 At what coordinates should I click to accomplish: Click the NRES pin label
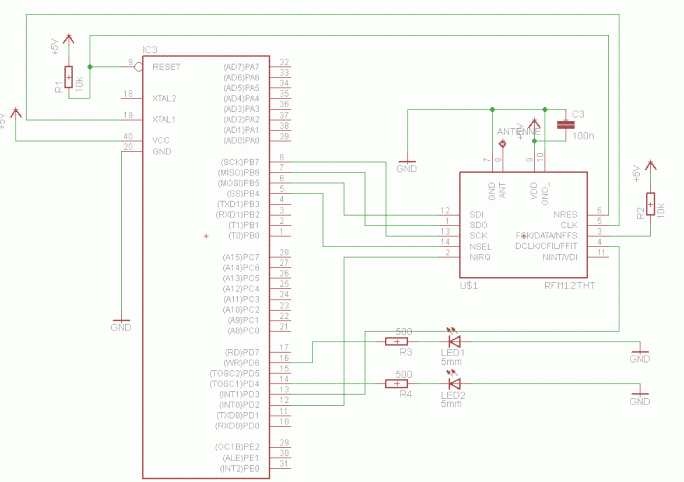[x=565, y=215]
